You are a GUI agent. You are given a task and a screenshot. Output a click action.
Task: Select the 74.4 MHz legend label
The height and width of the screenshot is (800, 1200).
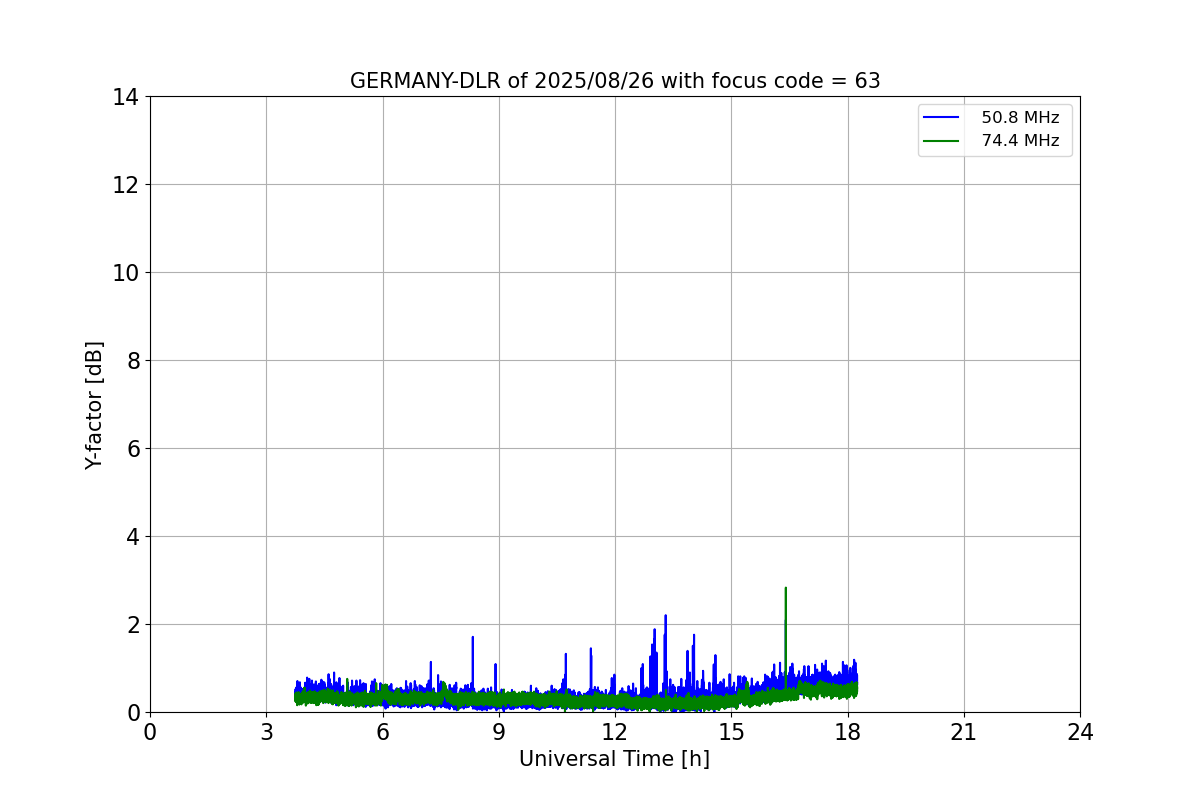pyautogui.click(x=1020, y=141)
